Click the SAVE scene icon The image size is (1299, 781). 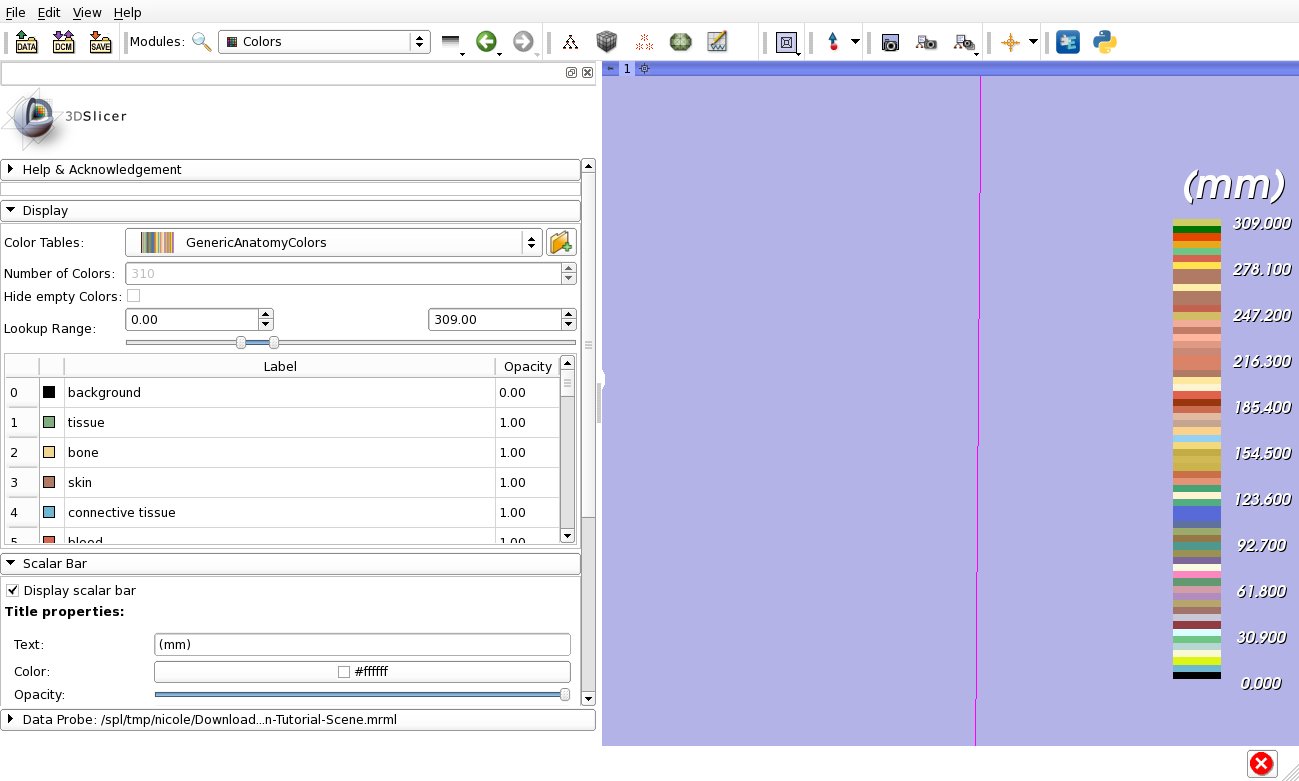(100, 42)
